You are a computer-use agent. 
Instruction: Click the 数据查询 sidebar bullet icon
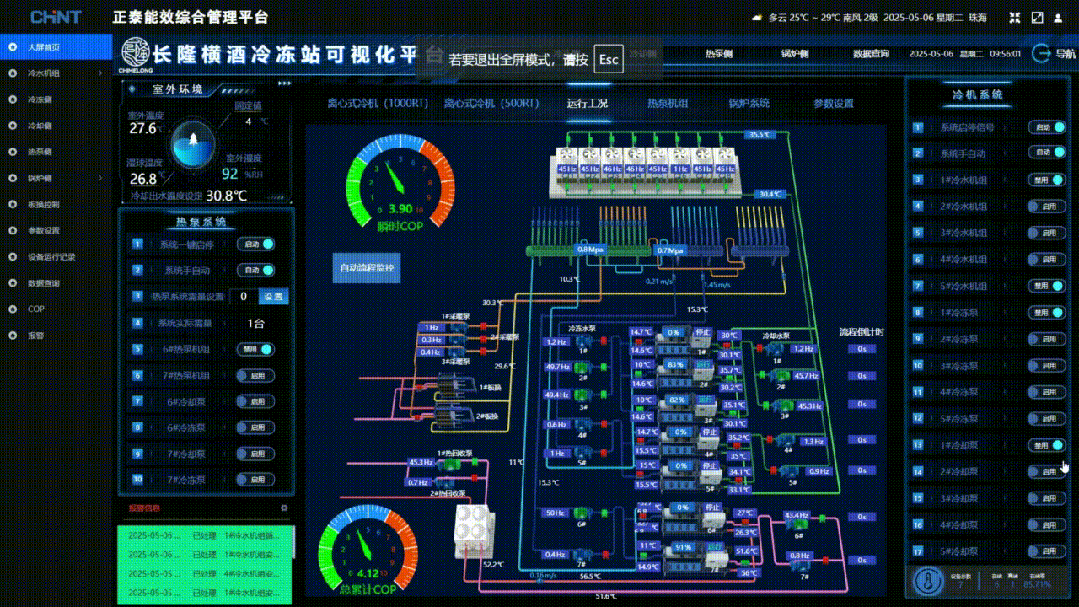(12, 283)
